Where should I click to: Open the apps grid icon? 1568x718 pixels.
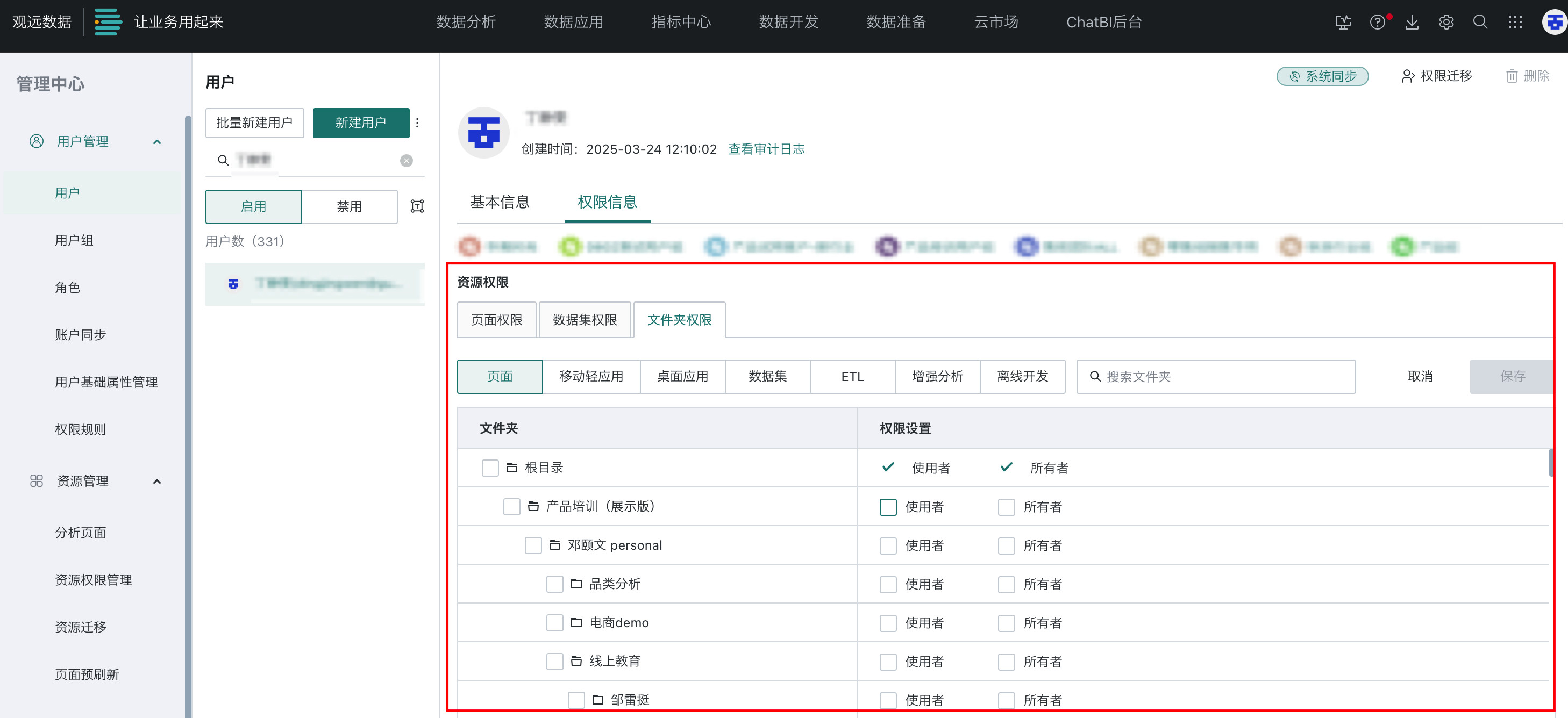pos(1514,23)
